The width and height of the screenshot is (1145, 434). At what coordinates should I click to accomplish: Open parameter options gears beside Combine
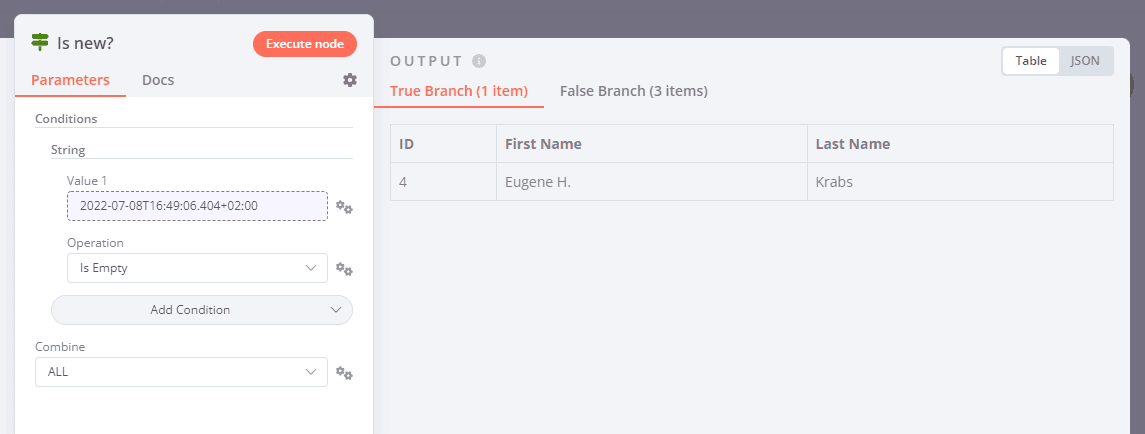[344, 373]
